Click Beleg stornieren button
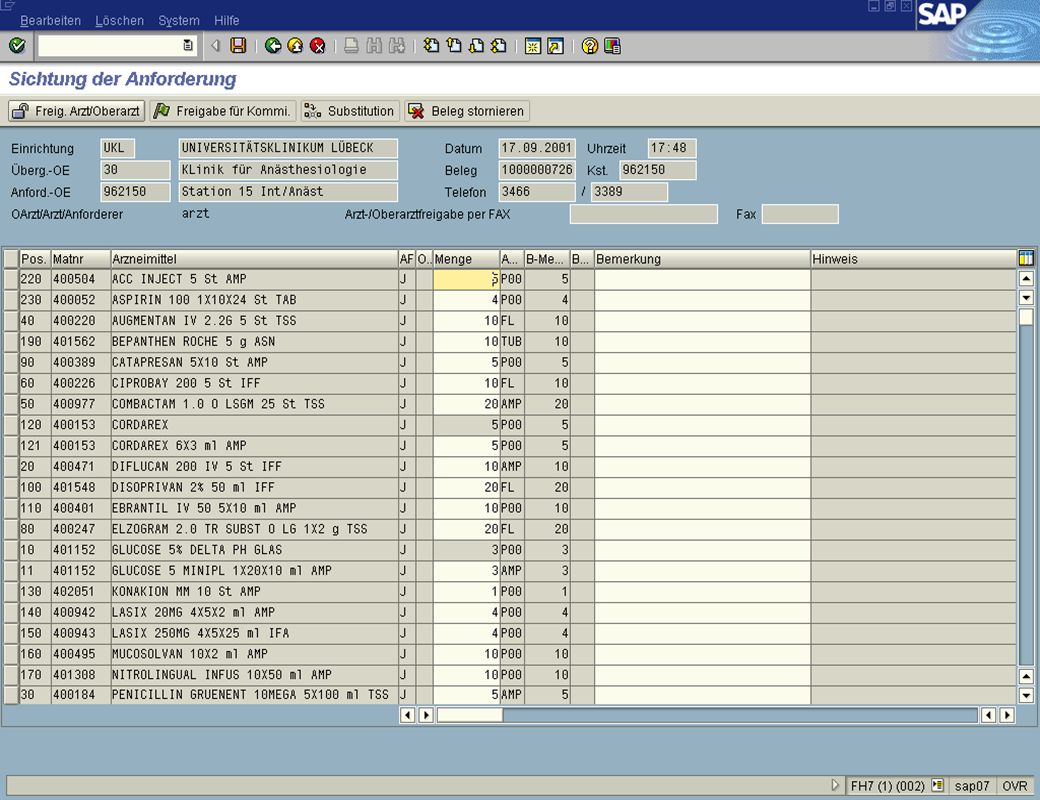Screen dimensions: 1040x800 (467, 111)
